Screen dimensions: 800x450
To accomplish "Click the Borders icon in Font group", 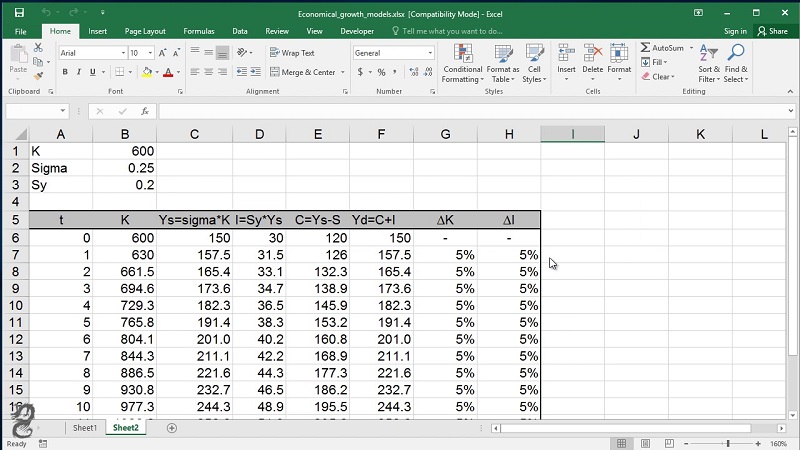I will point(121,72).
